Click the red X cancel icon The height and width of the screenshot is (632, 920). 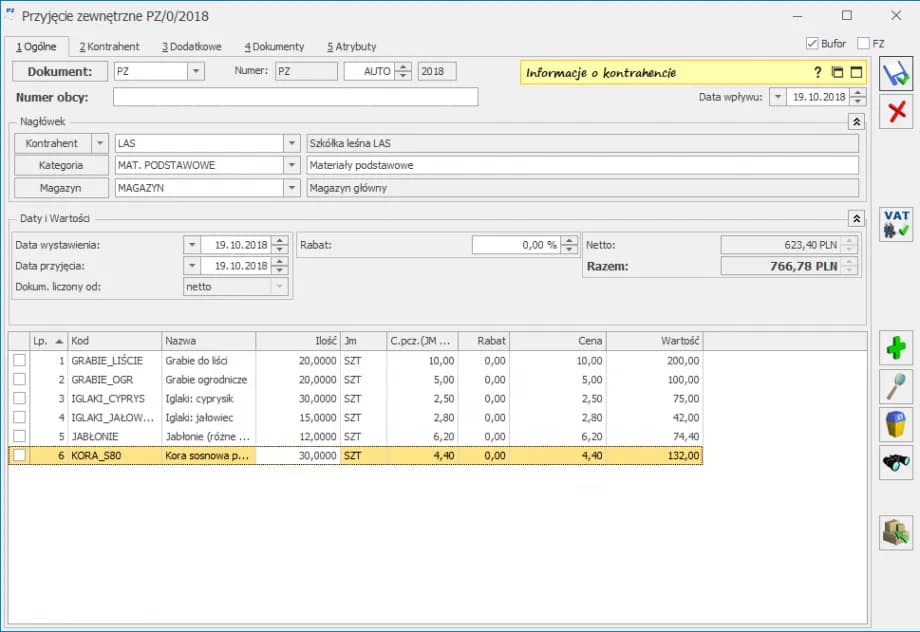click(x=895, y=112)
